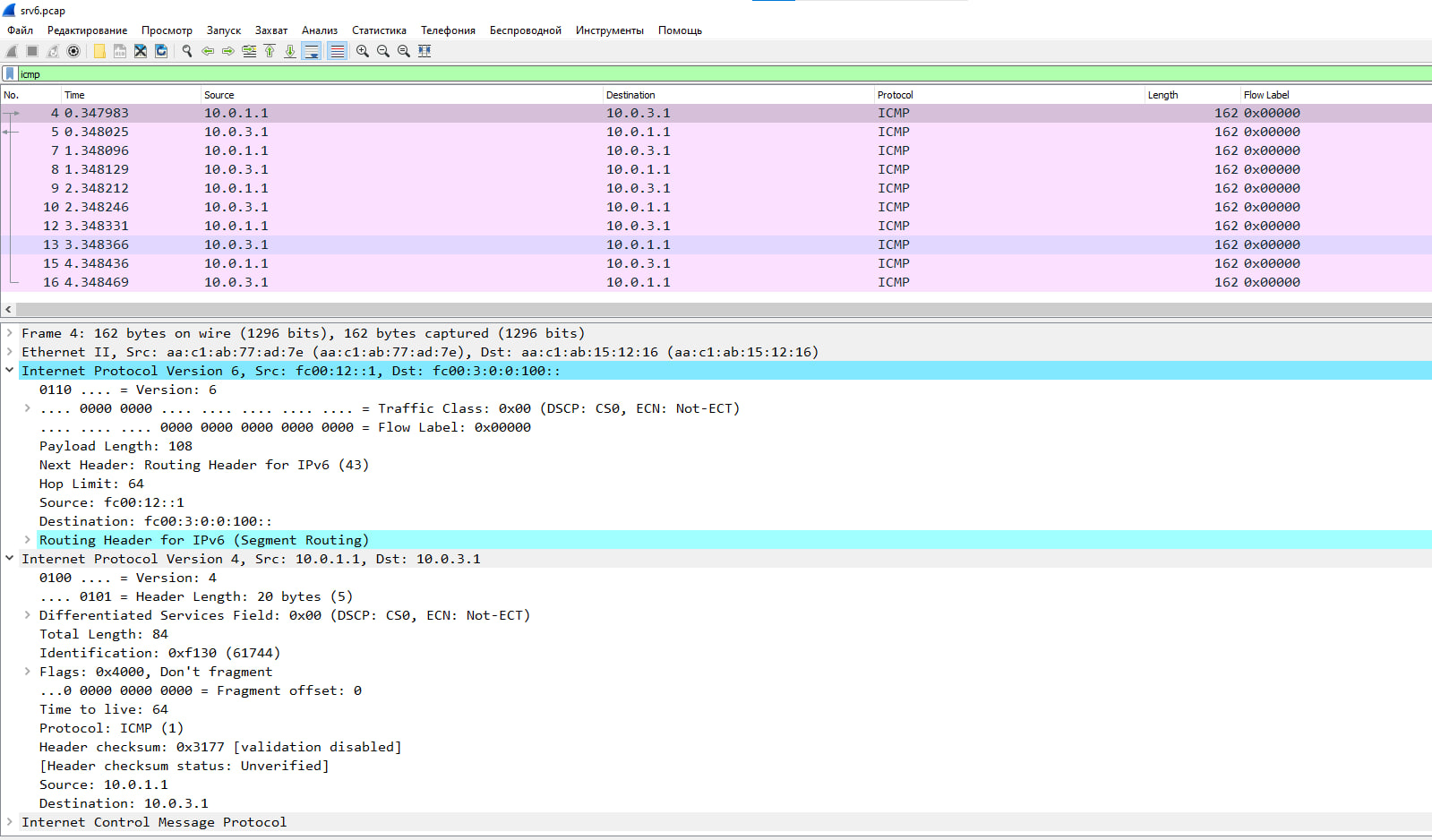Image resolution: width=1432 pixels, height=840 pixels.
Task: Open the Анализ menu
Action: [x=320, y=30]
